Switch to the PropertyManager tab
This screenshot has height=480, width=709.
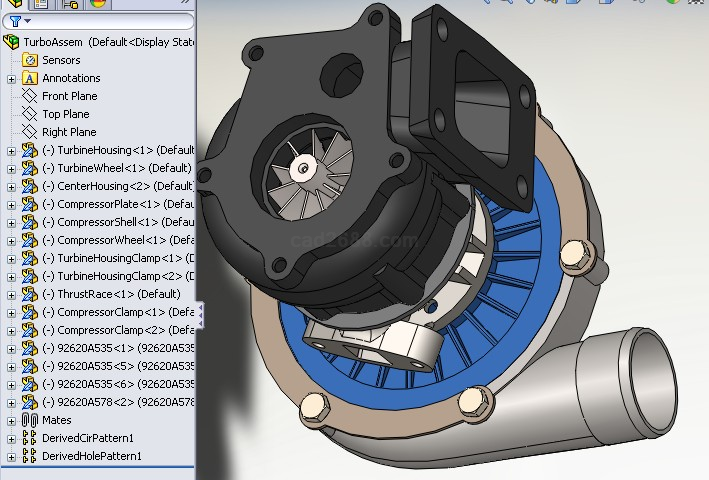(43, 3)
